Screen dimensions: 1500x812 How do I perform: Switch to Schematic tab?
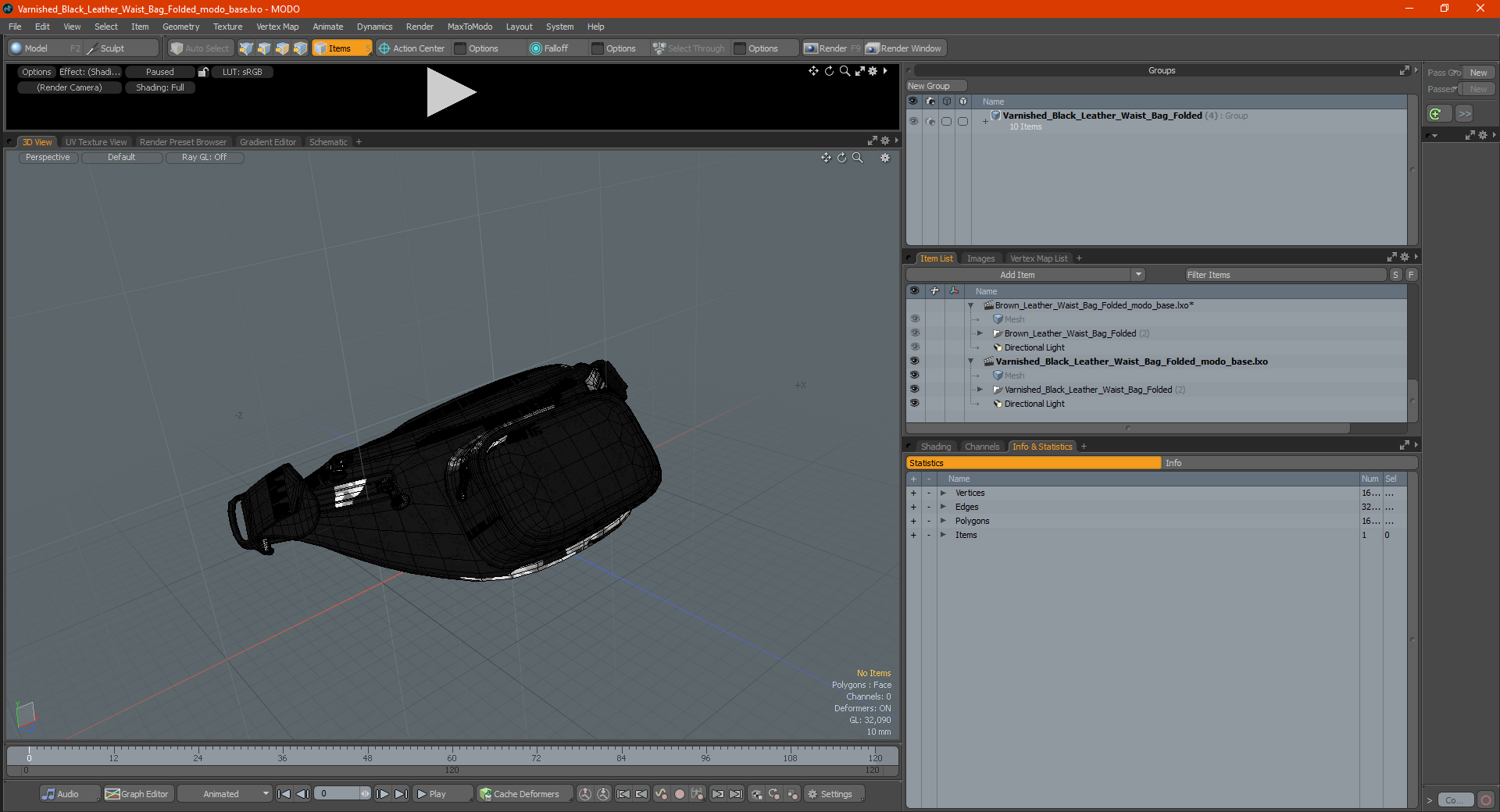pos(328,142)
